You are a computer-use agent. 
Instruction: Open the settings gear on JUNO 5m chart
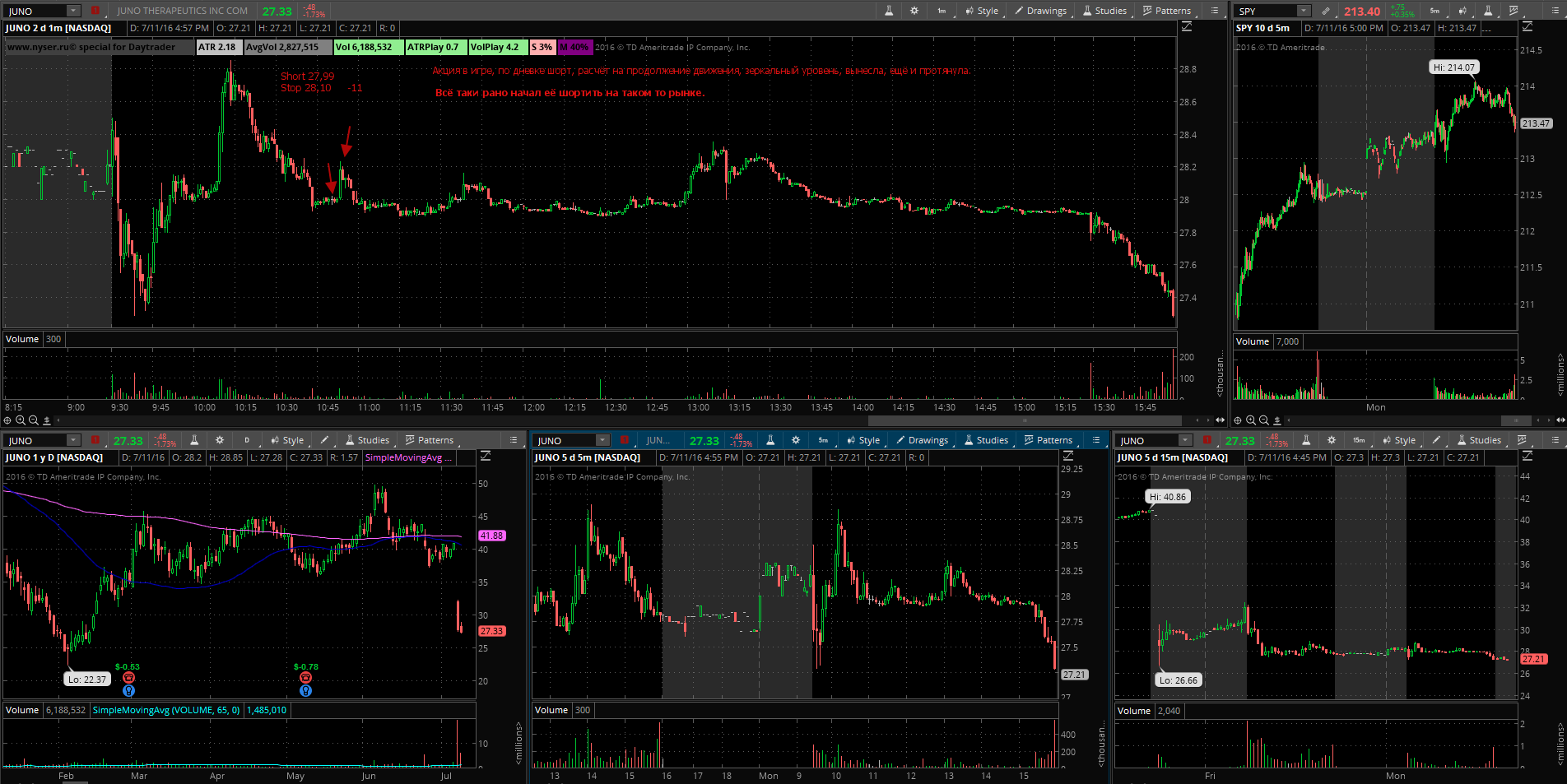796,440
